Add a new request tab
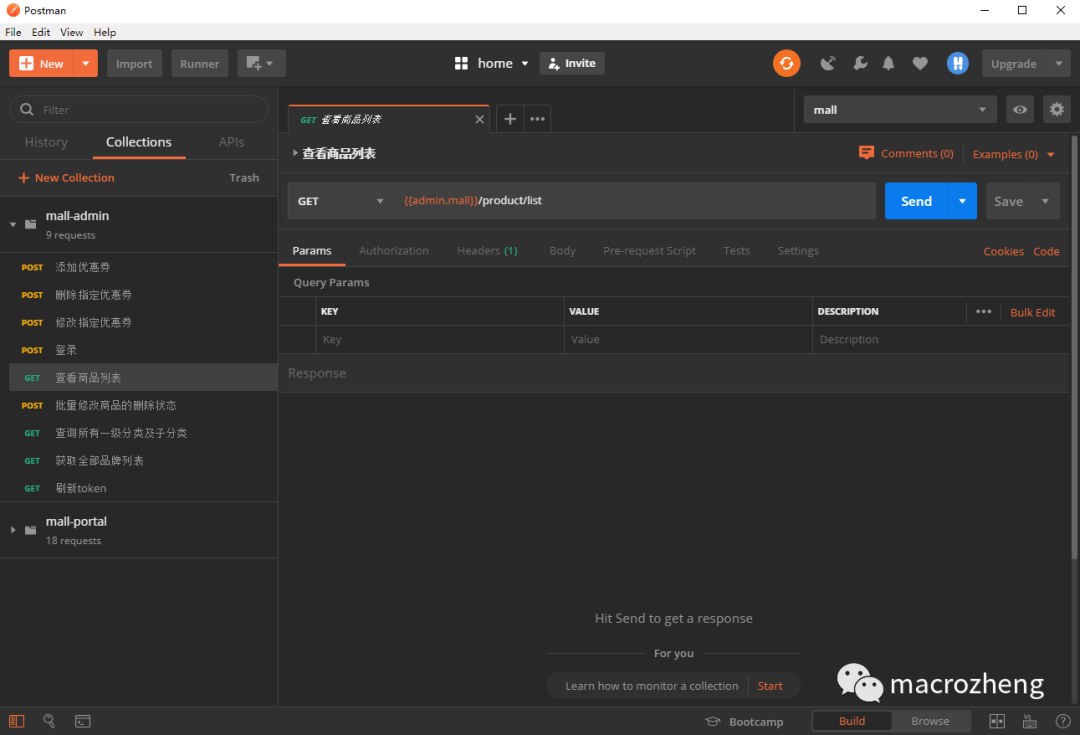Screen dimensions: 1080x735 [510, 119]
